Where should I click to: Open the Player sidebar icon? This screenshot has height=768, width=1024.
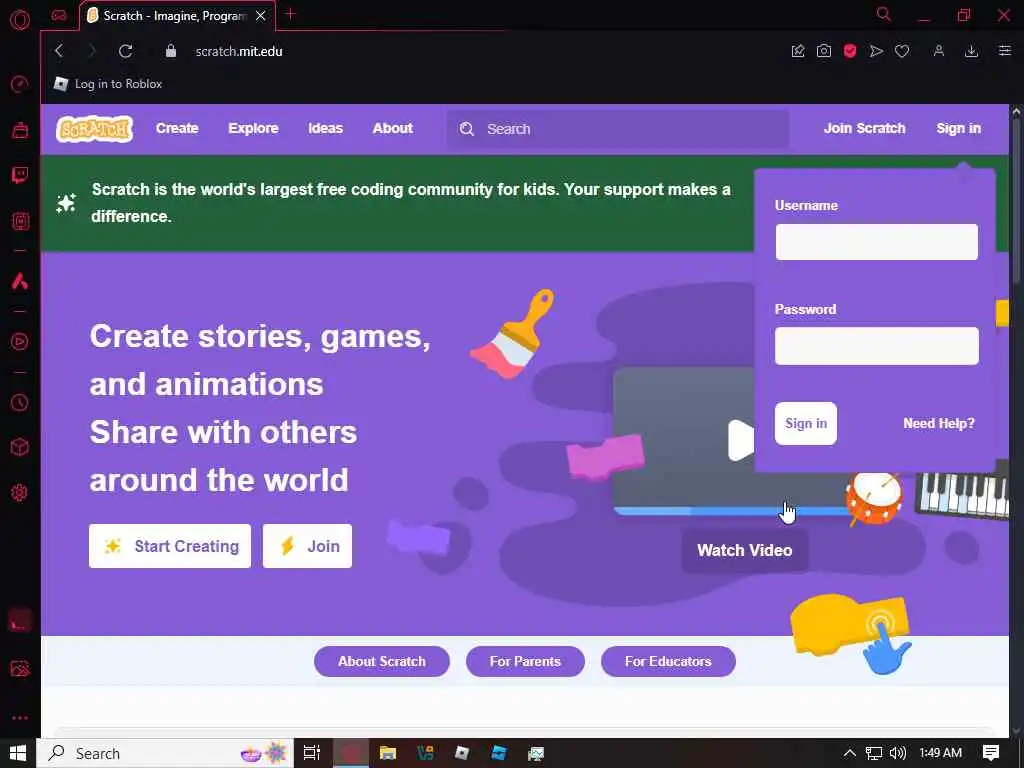(x=20, y=342)
